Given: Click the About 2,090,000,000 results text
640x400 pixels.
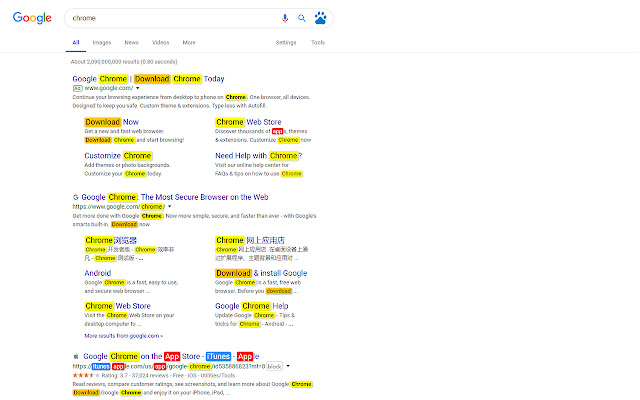Looking at the screenshot, I should [x=124, y=62].
